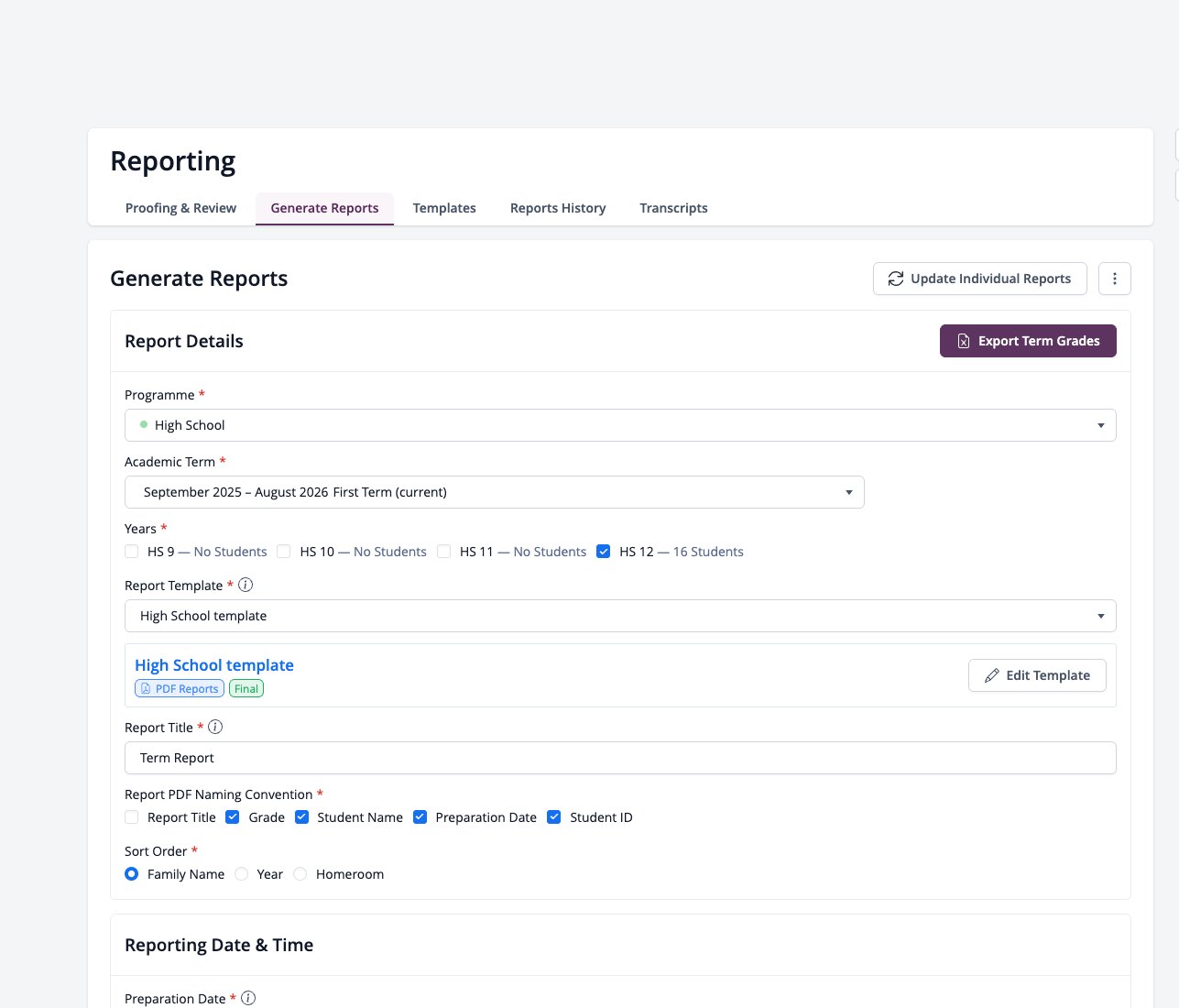The width and height of the screenshot is (1179, 1008).
Task: Select the Homeroom sort order radio button
Action: [300, 874]
